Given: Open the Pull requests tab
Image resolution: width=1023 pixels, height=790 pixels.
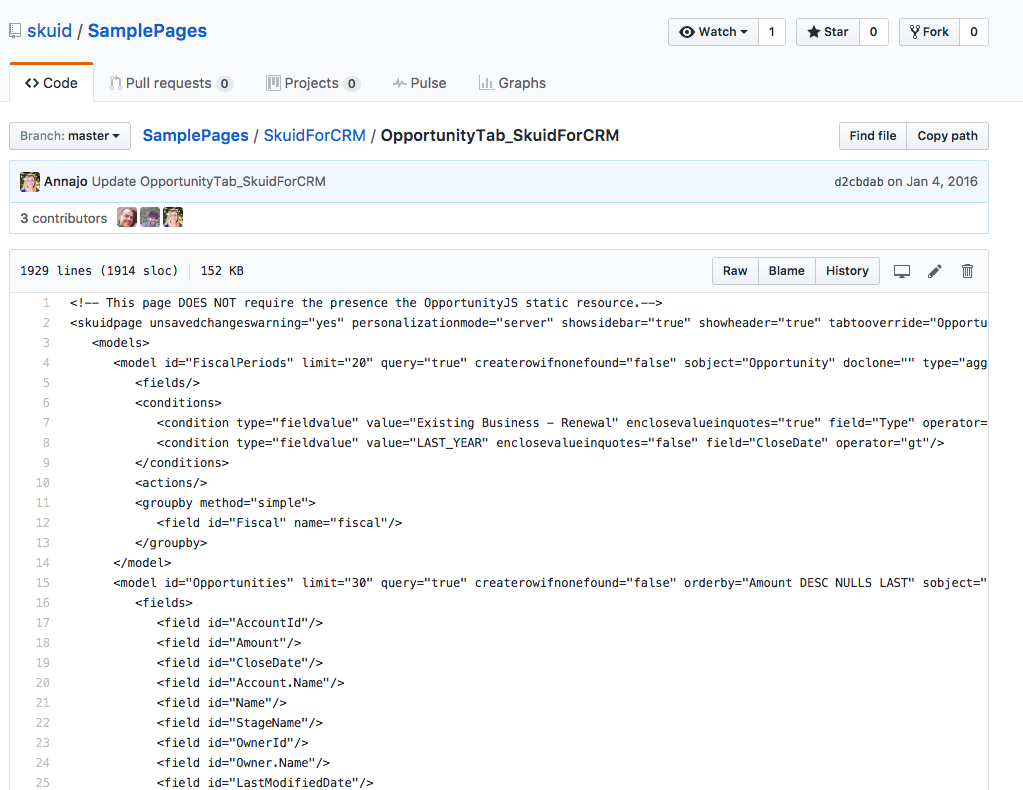Looking at the screenshot, I should pos(172,83).
